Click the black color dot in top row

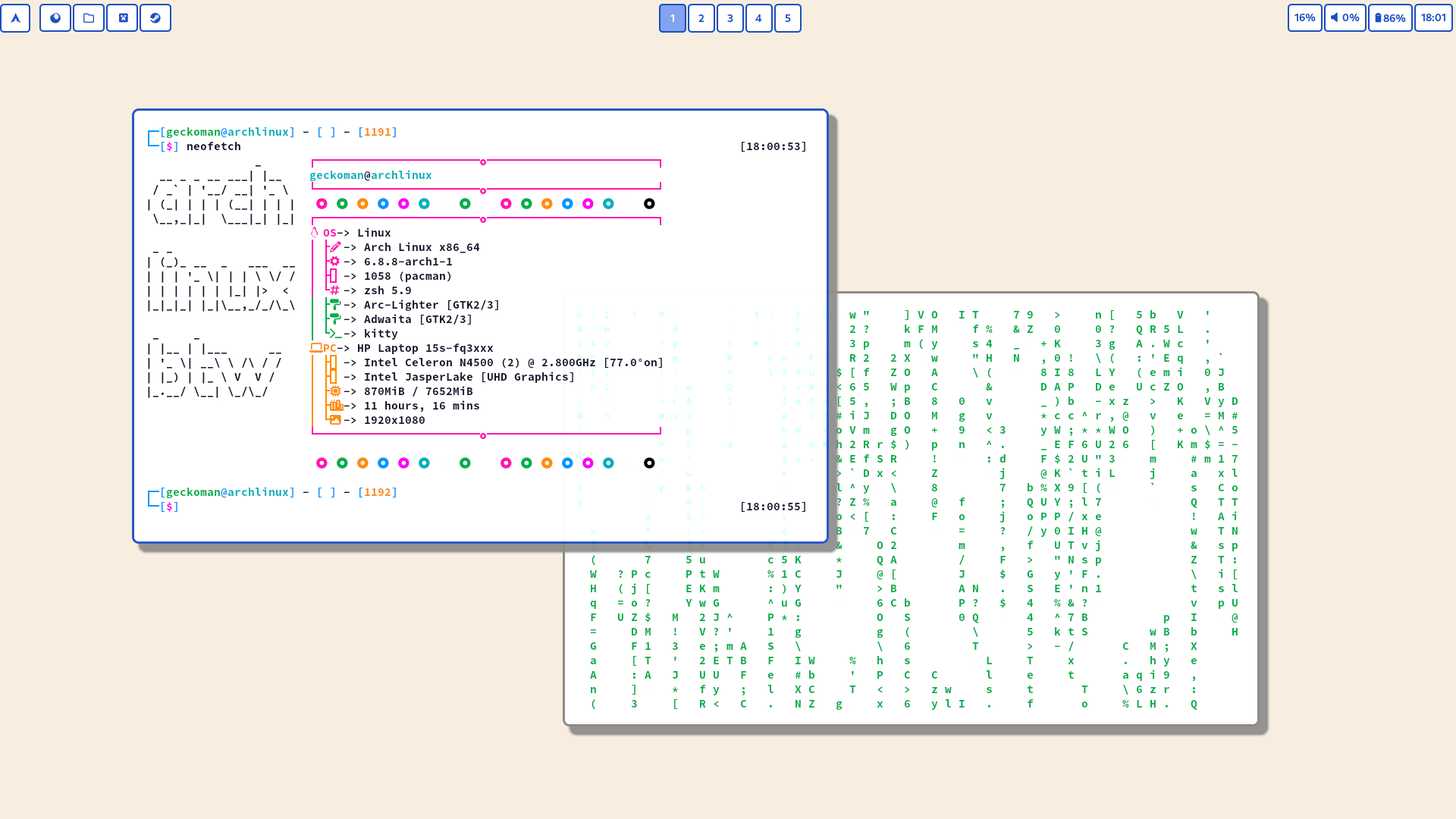pyautogui.click(x=649, y=204)
